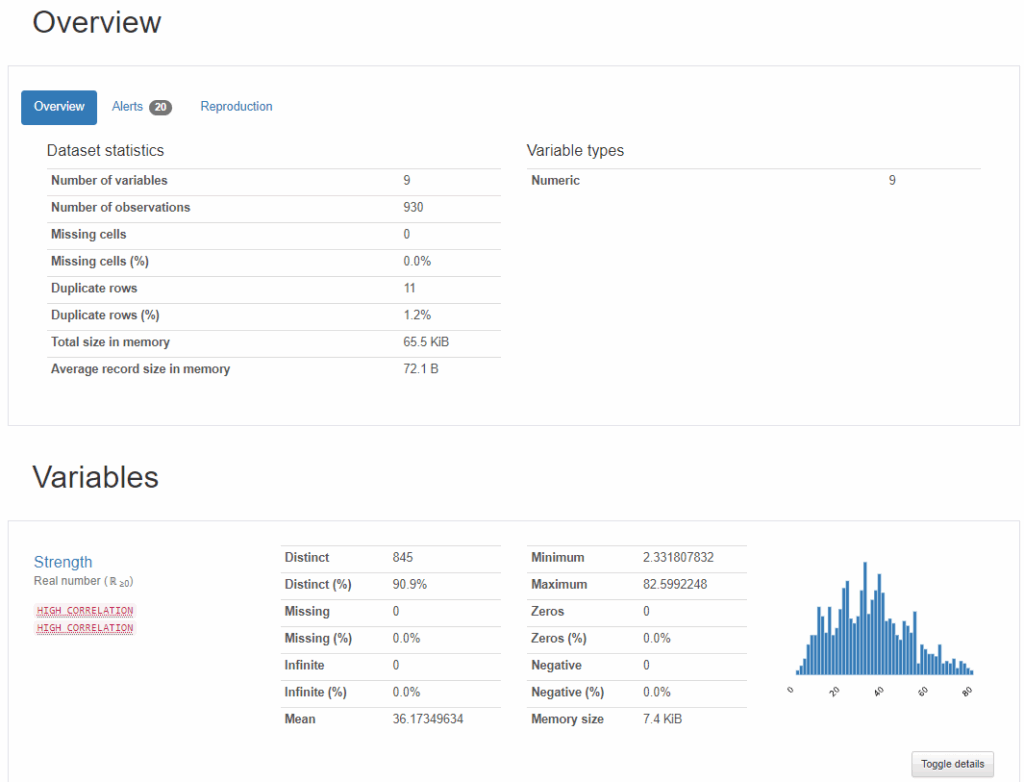The height and width of the screenshot is (782, 1024).
Task: Open the Strength variable link
Action: tap(63, 562)
